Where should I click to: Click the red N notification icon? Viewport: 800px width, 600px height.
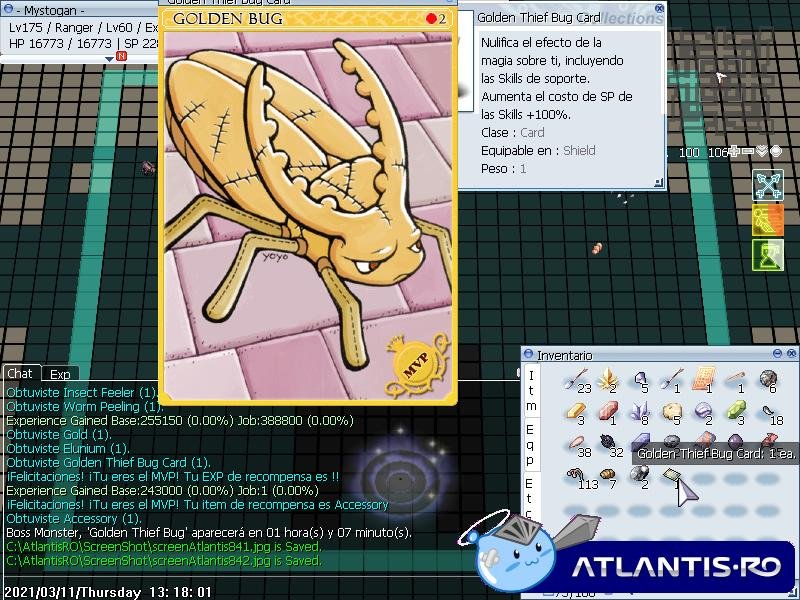[x=121, y=56]
